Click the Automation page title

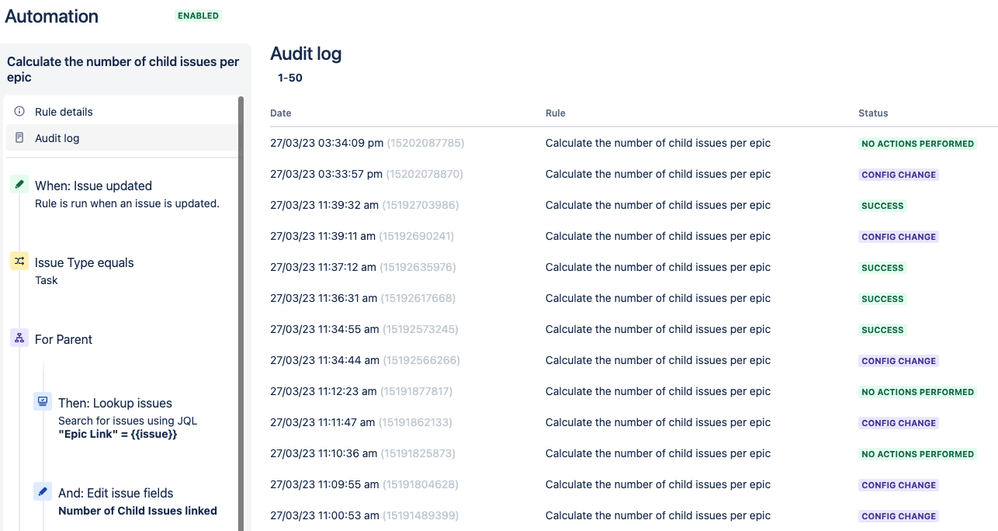point(52,16)
